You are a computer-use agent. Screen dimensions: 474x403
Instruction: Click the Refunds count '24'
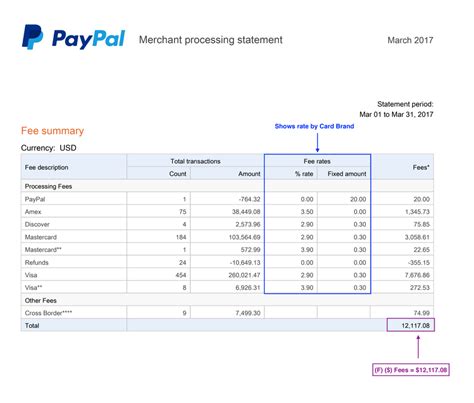tap(182, 263)
